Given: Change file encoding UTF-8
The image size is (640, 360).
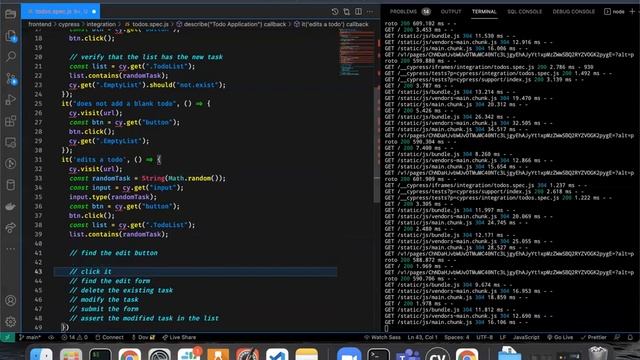Looking at the screenshot, I should pos(484,337).
